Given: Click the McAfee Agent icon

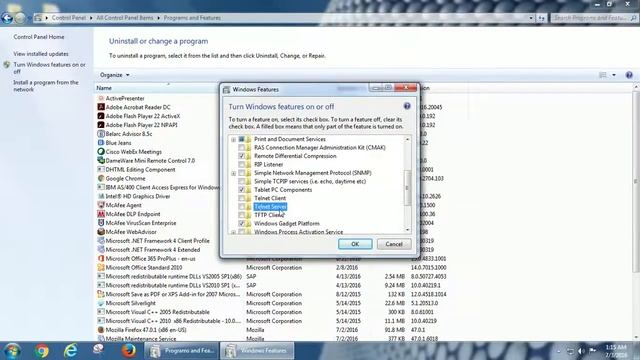Looking at the screenshot, I should coord(101,205).
